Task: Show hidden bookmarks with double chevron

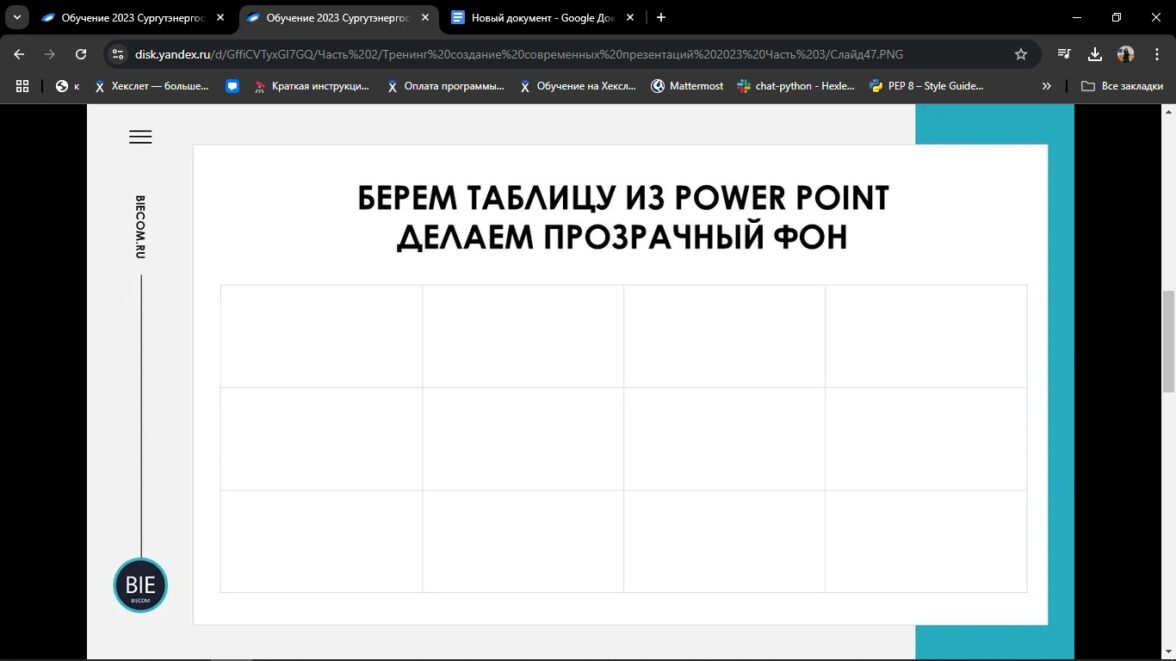Action: pos(1046,86)
